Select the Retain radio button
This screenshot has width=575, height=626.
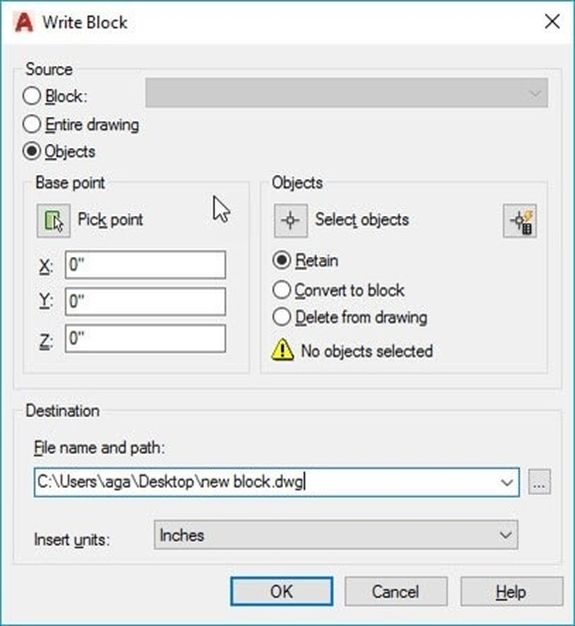click(282, 260)
